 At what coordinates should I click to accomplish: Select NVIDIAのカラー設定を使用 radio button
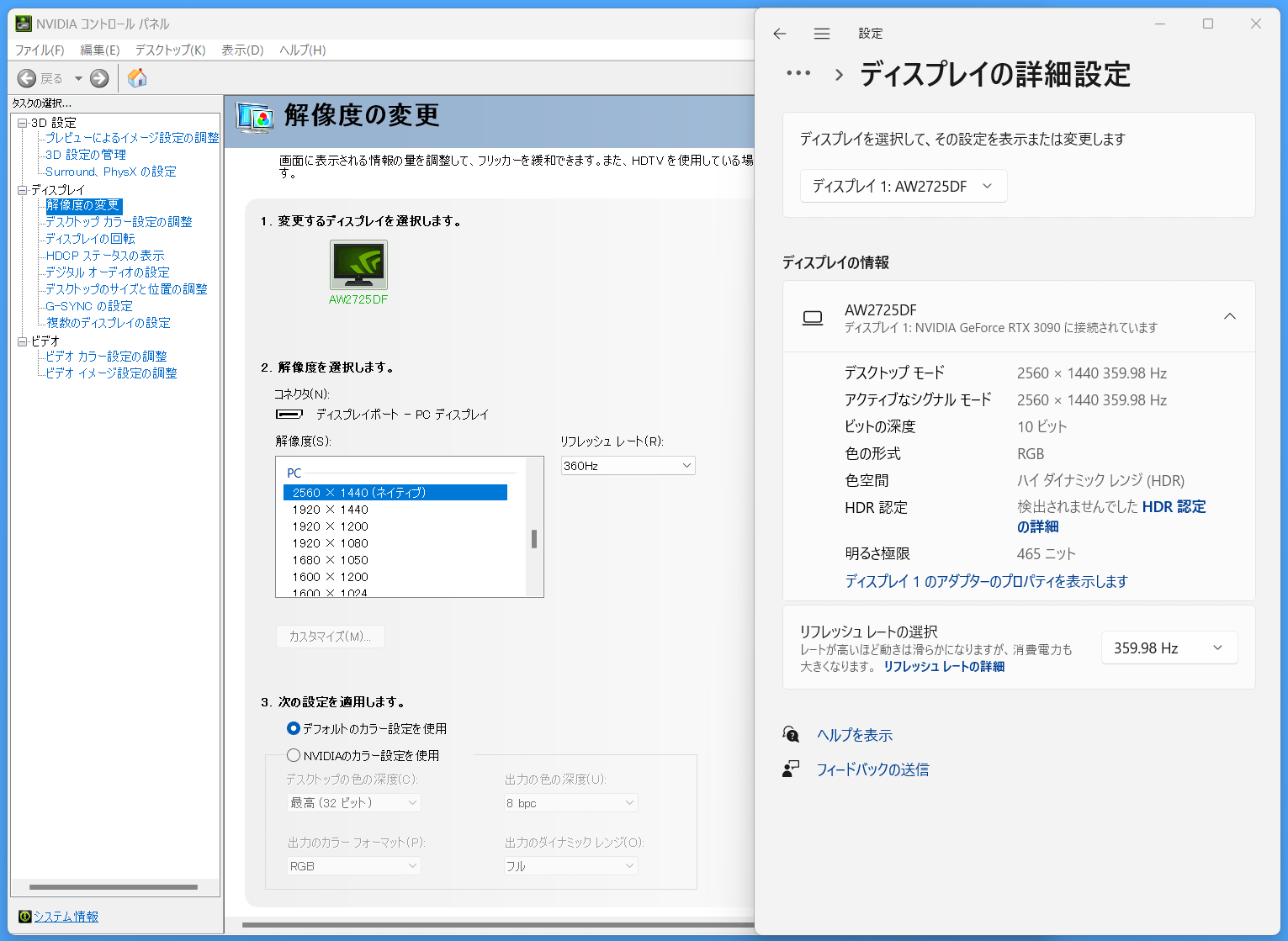coord(294,755)
